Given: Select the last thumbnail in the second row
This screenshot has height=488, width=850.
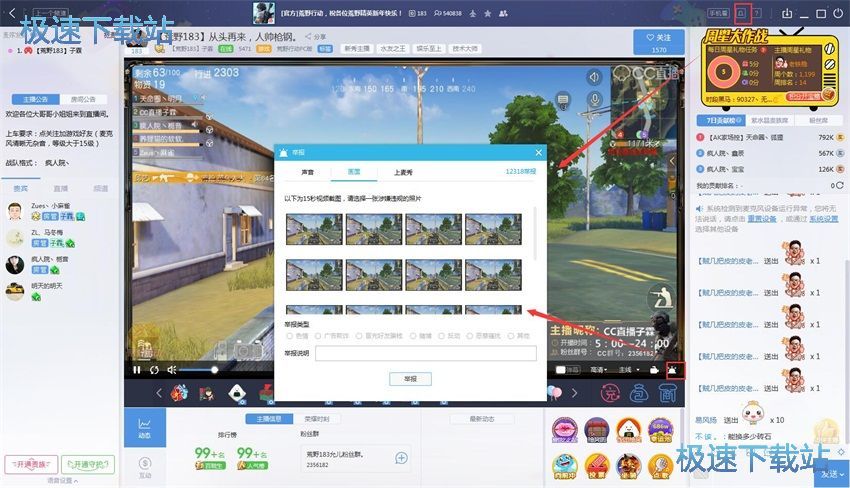Looking at the screenshot, I should pos(493,275).
